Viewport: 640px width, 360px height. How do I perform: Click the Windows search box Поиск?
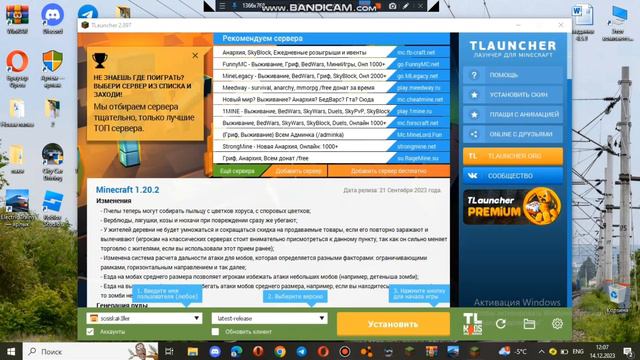point(91,351)
